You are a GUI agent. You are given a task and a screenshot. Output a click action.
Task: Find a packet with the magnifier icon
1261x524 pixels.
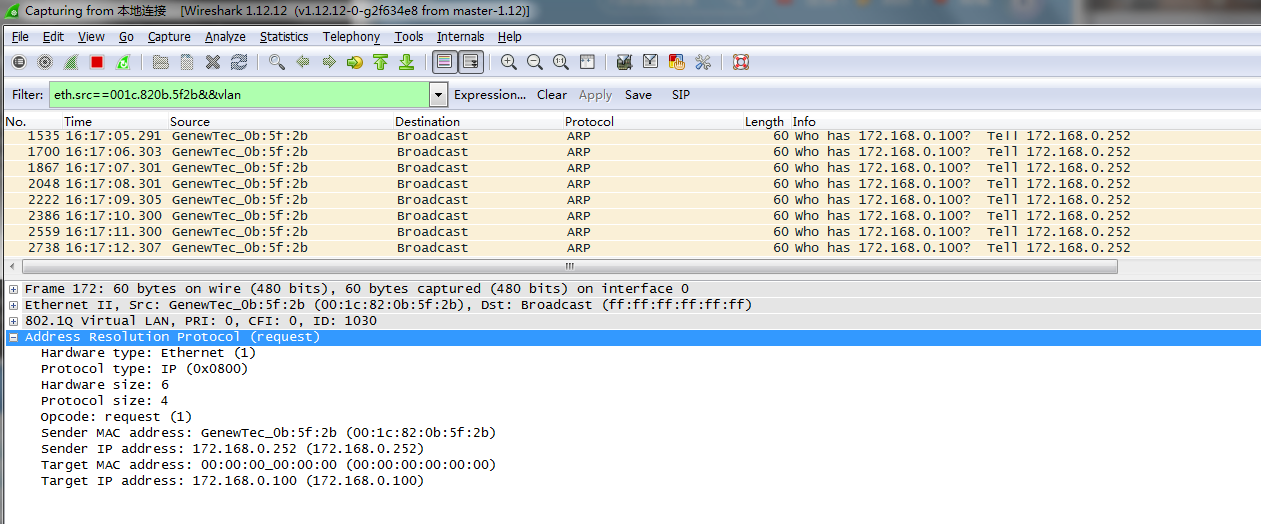tap(277, 62)
